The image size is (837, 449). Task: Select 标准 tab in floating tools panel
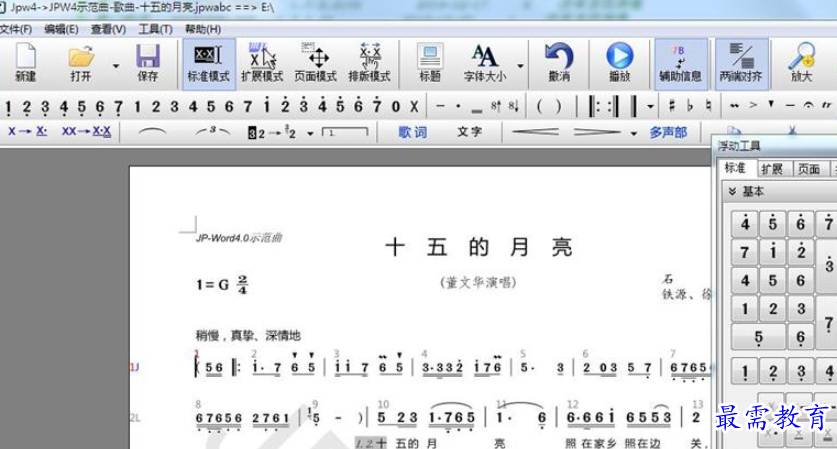click(735, 169)
